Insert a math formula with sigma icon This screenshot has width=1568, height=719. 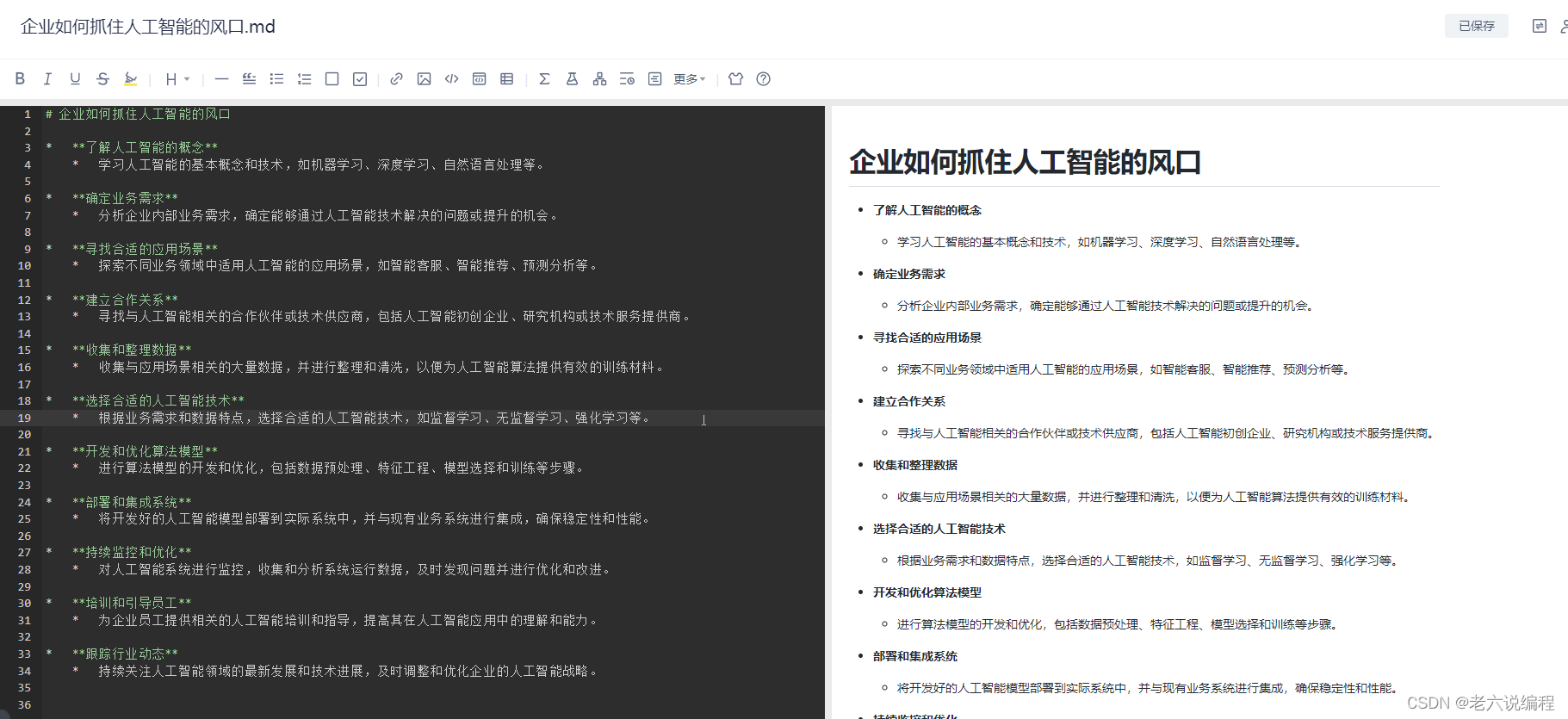(544, 79)
